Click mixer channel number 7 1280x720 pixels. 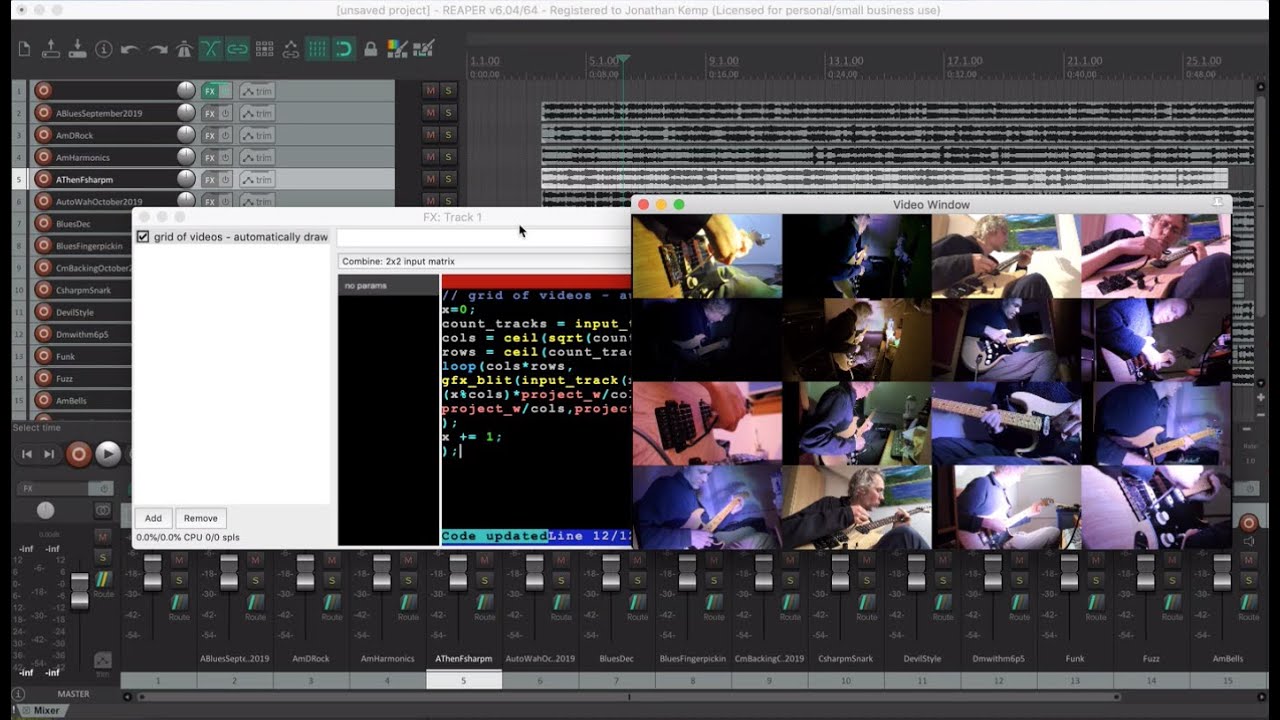616,680
